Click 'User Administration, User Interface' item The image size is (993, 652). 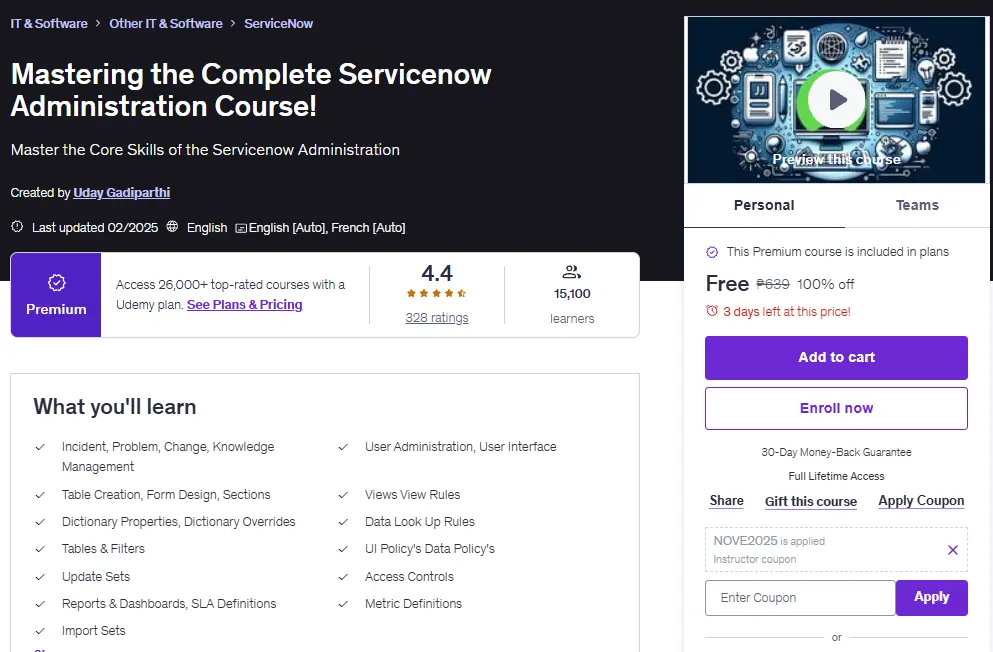click(460, 447)
